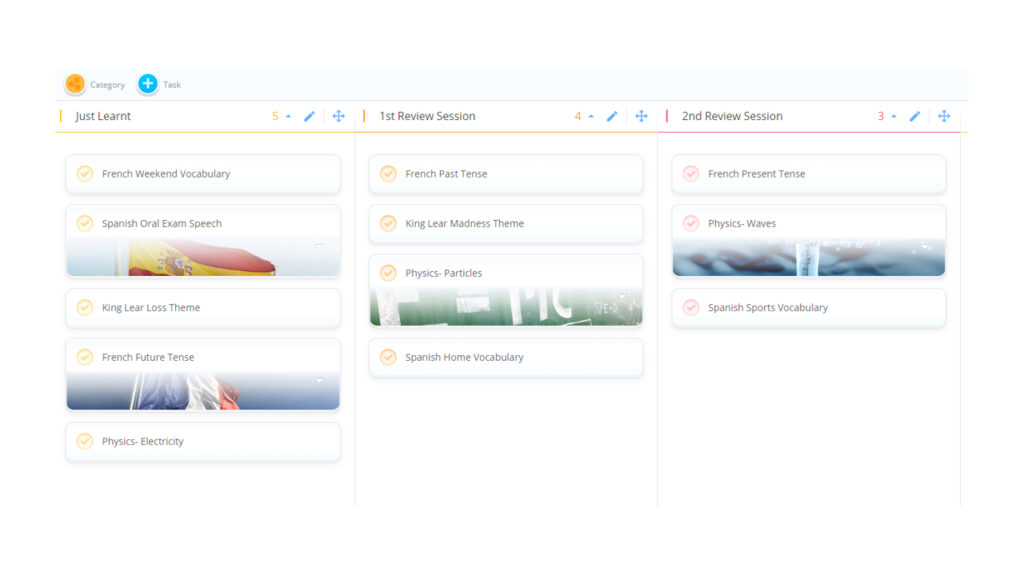Click the orange Category icon
1024x576 pixels.
coord(75,84)
